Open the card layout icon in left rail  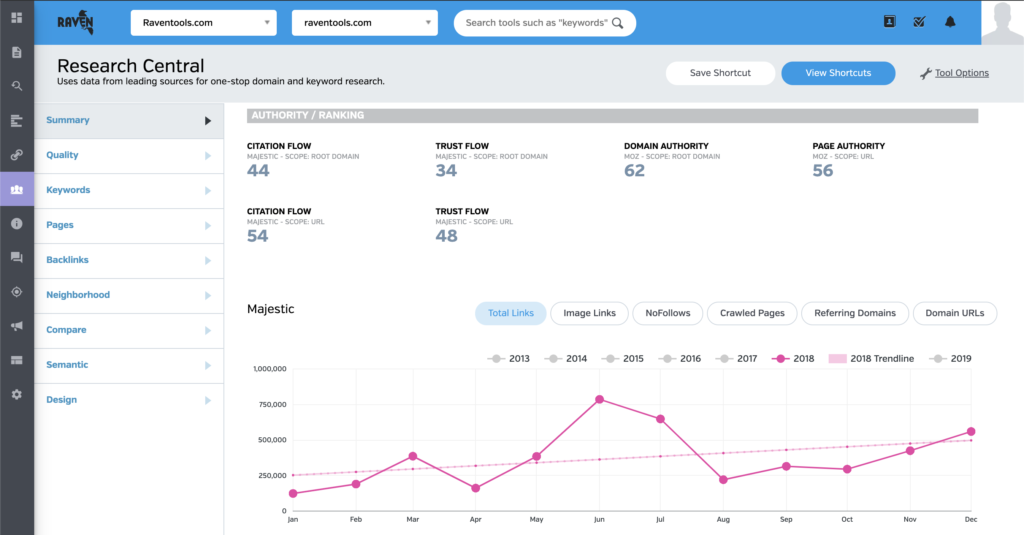[17, 360]
